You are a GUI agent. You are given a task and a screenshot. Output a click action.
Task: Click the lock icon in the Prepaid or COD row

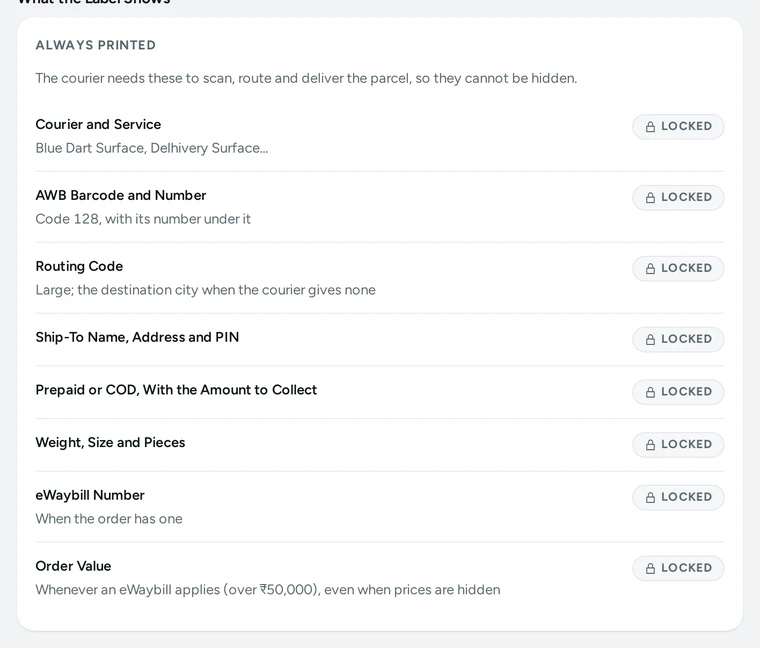(x=650, y=392)
